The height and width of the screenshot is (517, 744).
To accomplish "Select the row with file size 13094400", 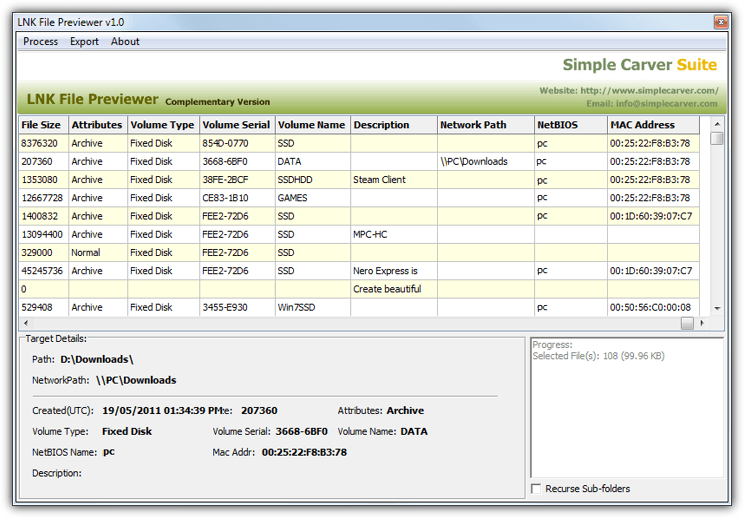I will [359, 234].
